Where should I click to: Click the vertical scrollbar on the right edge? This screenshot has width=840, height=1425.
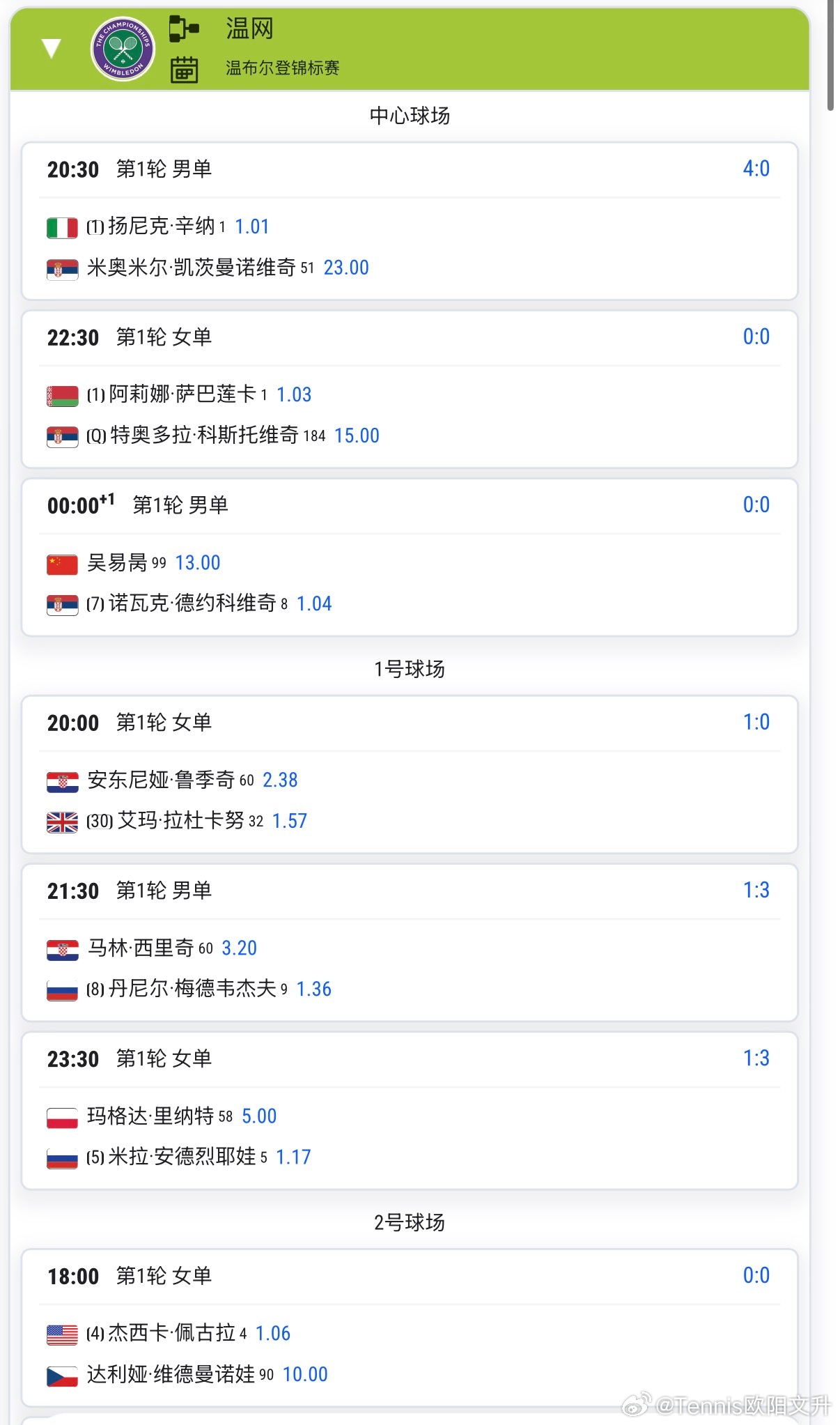coord(830,56)
